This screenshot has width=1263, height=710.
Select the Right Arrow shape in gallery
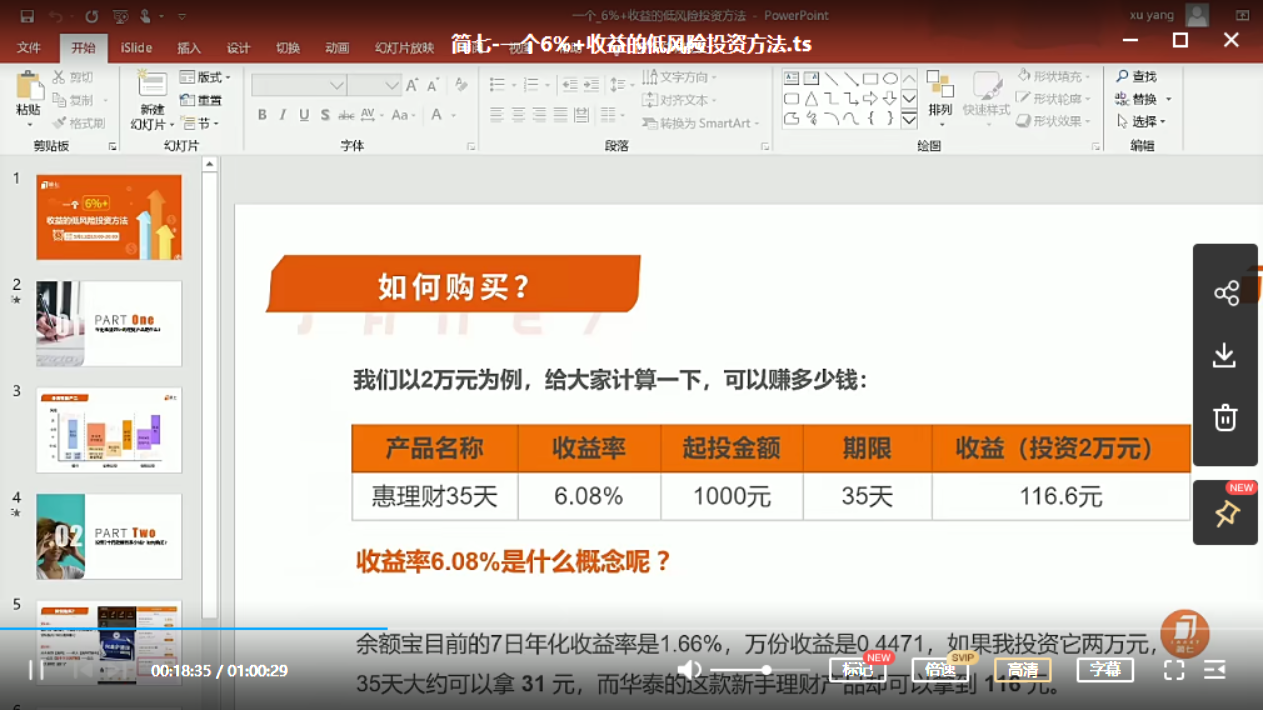tap(870, 99)
